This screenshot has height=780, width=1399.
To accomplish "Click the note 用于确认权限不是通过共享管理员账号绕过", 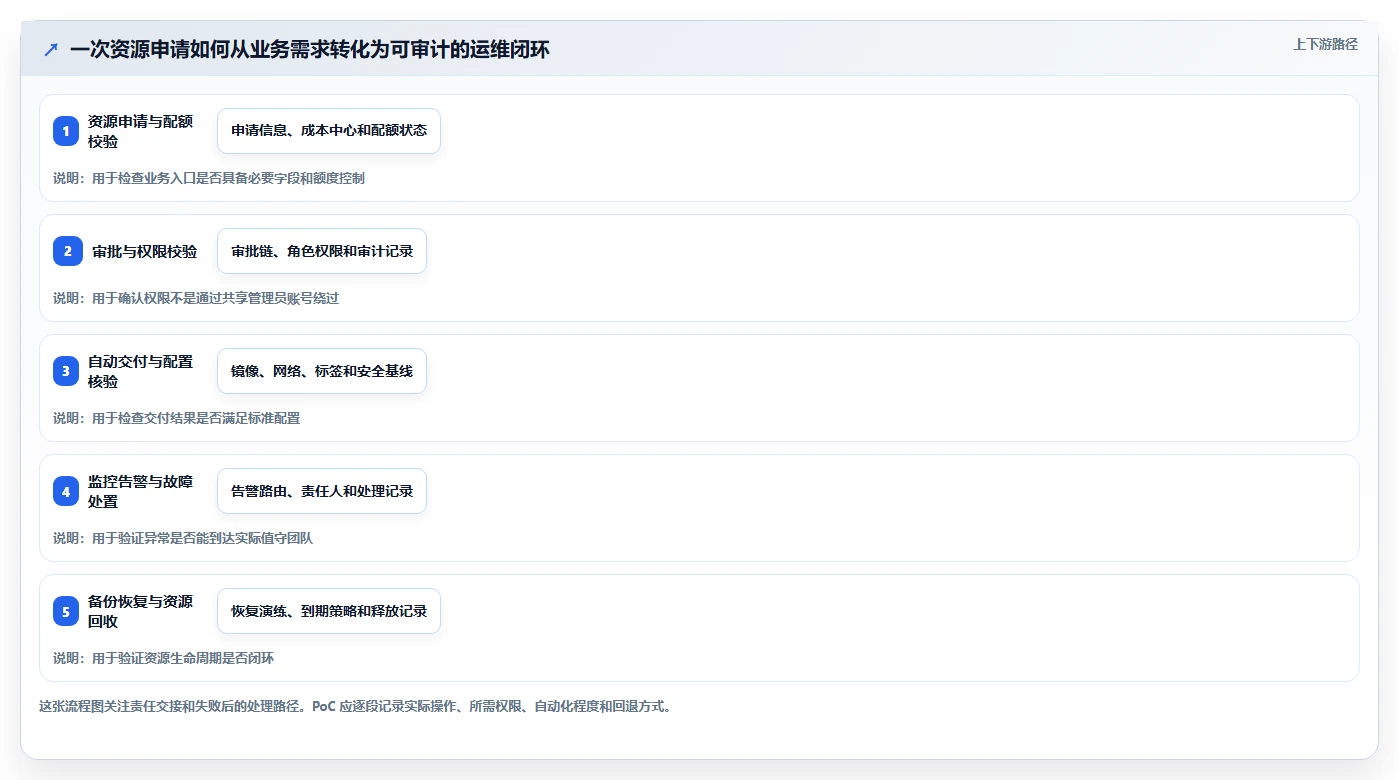I will point(215,298).
